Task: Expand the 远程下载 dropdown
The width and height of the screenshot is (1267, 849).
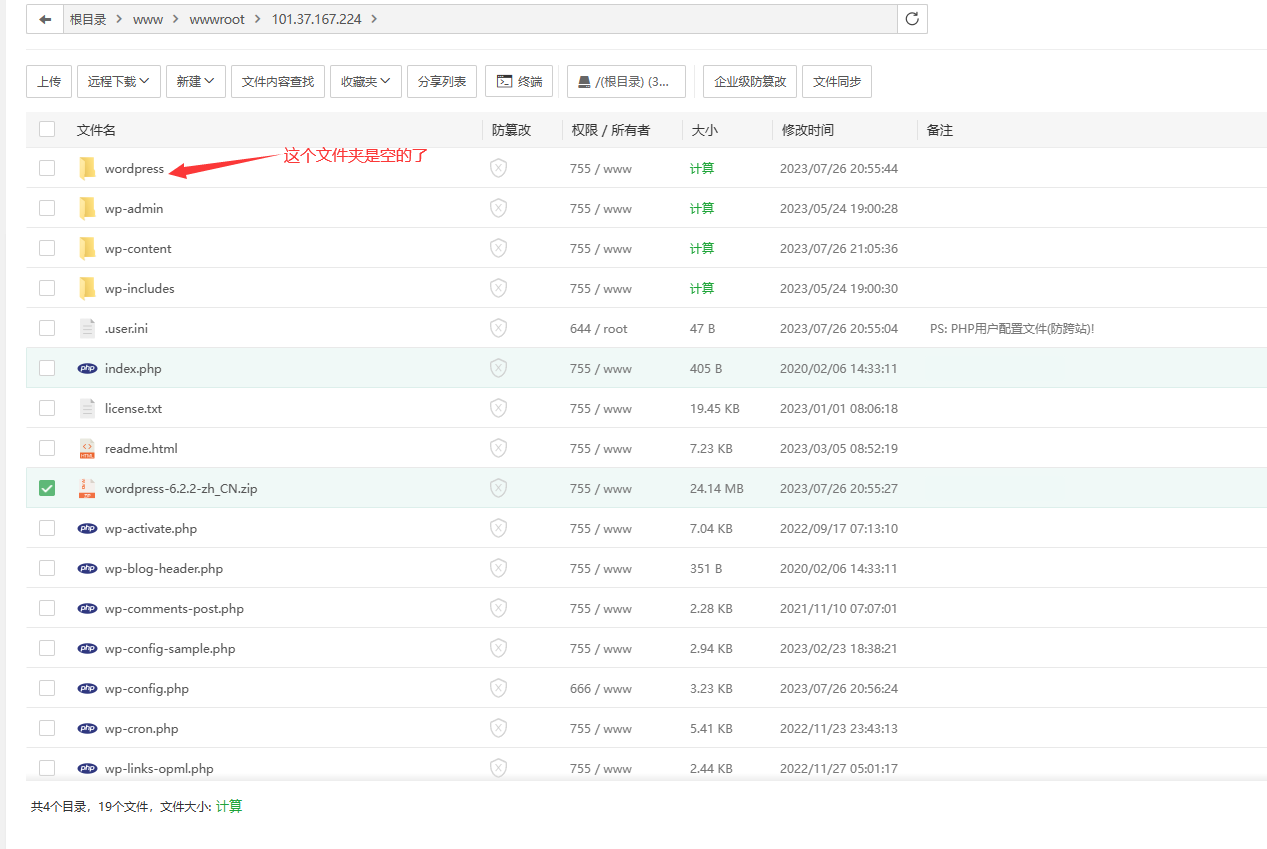Action: 118,81
